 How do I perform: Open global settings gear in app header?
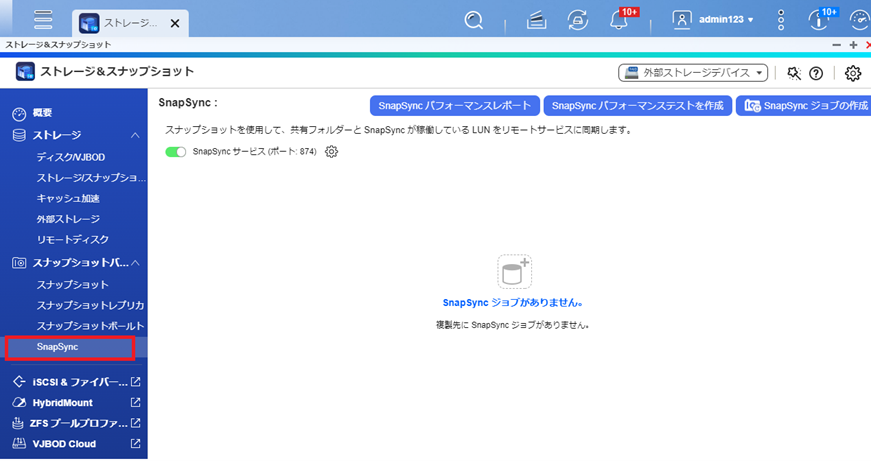tap(853, 73)
